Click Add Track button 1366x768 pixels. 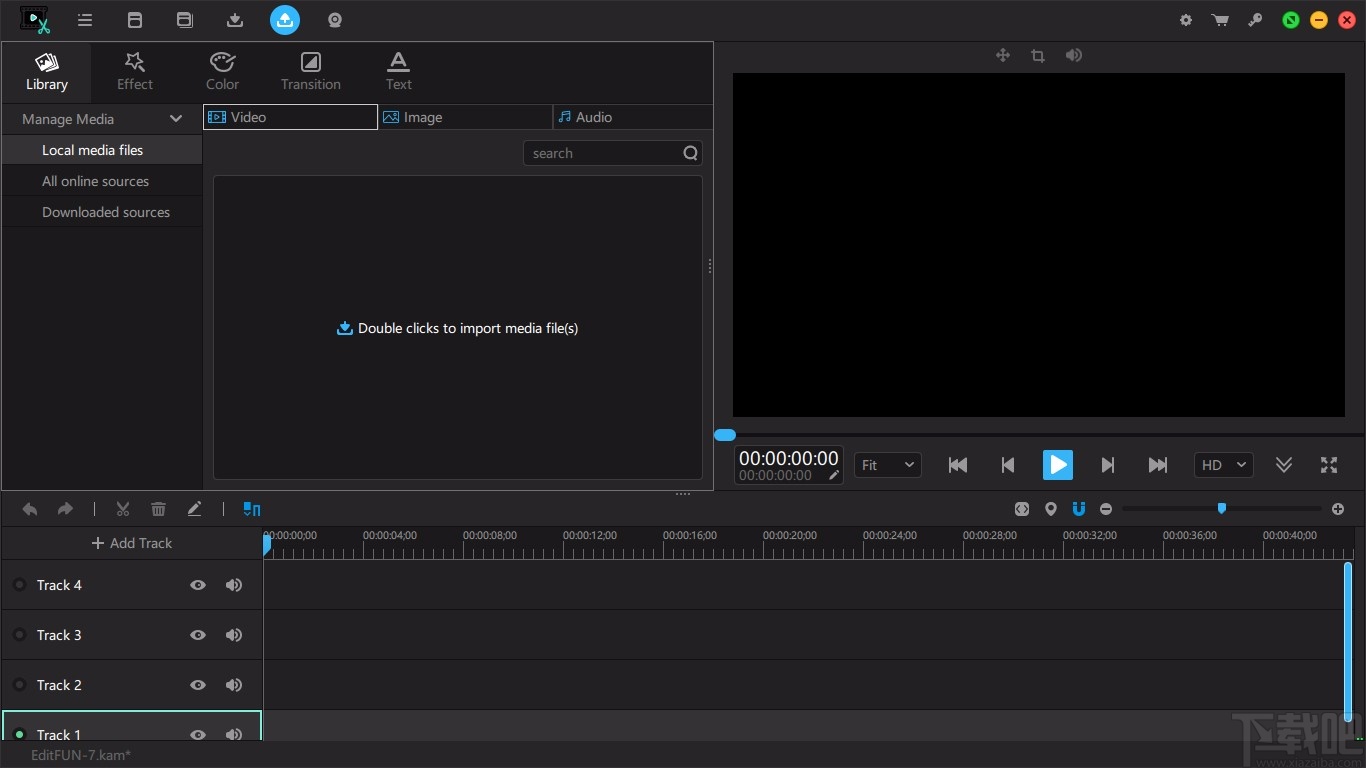click(x=132, y=543)
